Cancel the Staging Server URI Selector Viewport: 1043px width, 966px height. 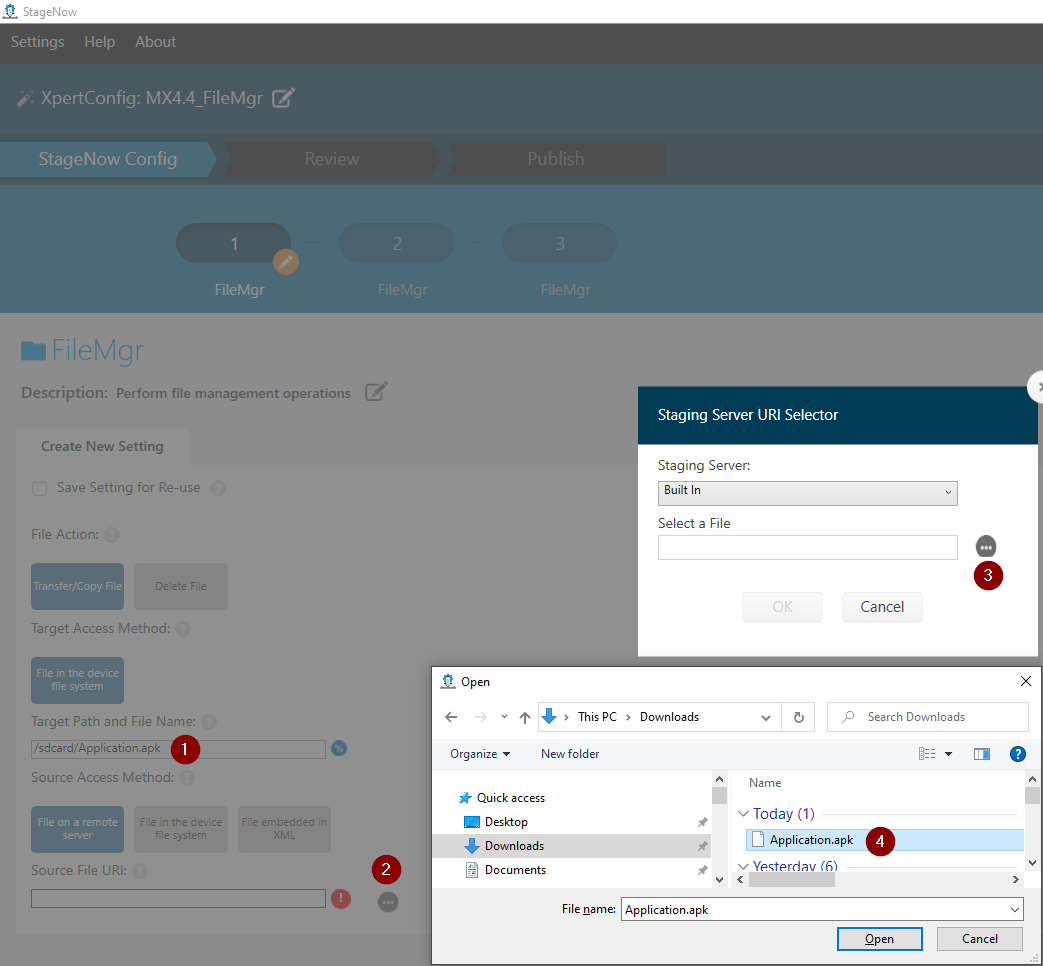[x=881, y=607]
